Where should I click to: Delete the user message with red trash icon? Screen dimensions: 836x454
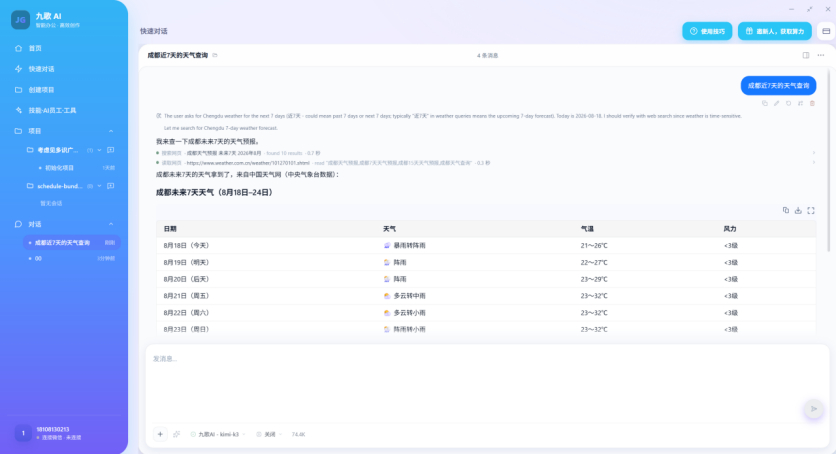click(x=813, y=103)
